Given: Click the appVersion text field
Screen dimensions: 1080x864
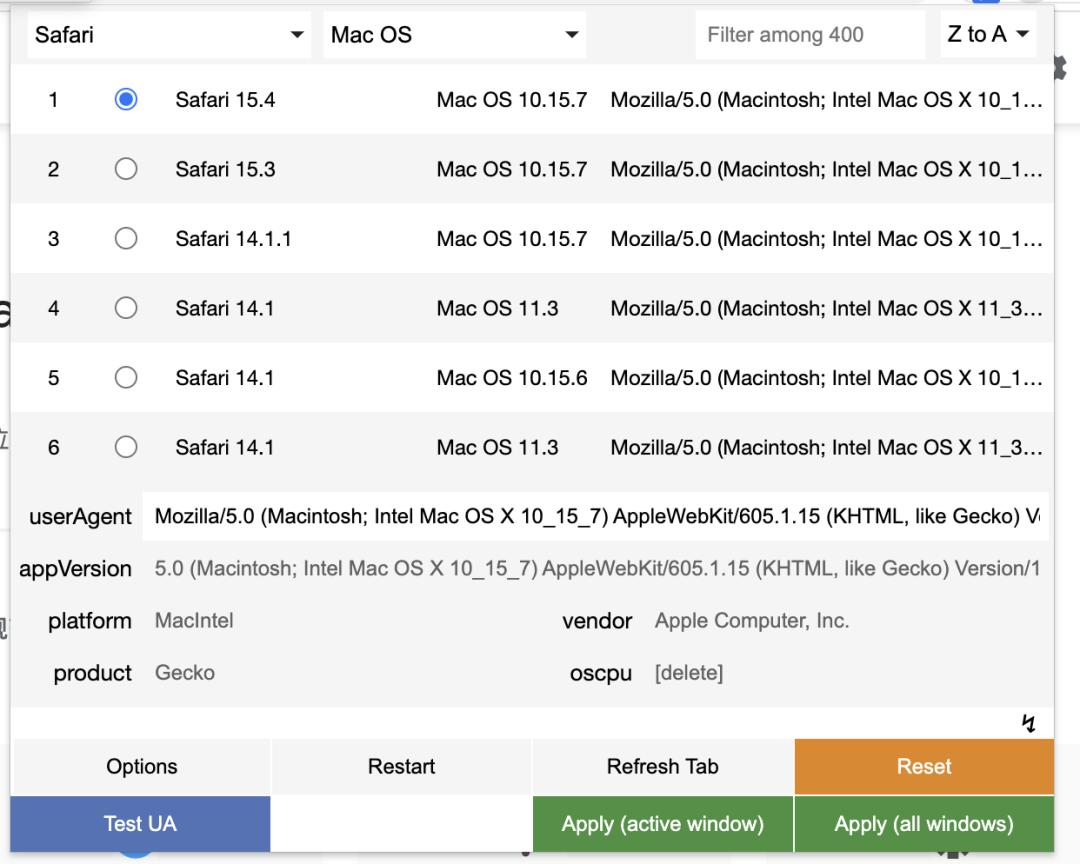Looking at the screenshot, I should click(597, 569).
